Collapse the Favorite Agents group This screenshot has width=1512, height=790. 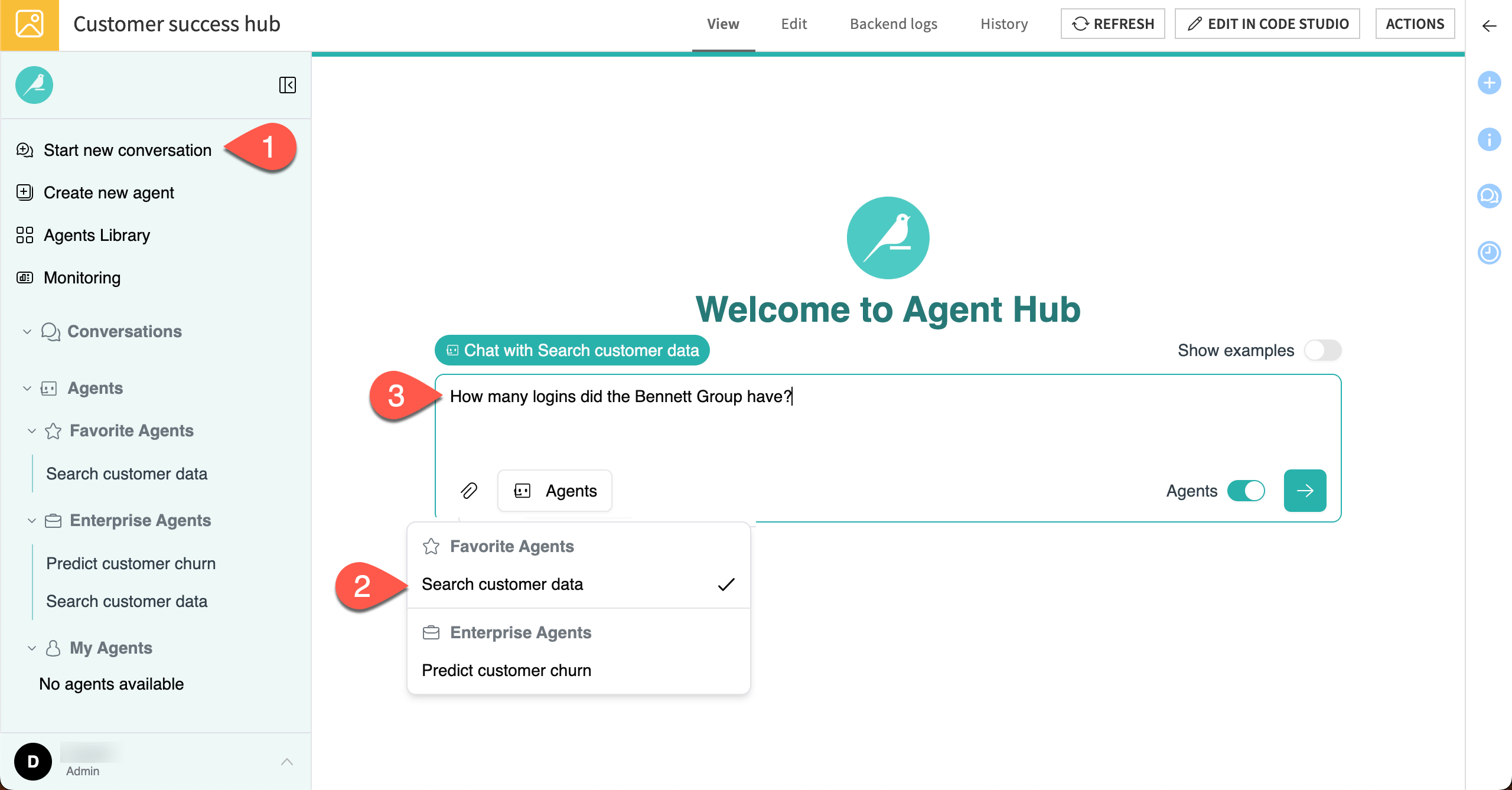tap(32, 431)
